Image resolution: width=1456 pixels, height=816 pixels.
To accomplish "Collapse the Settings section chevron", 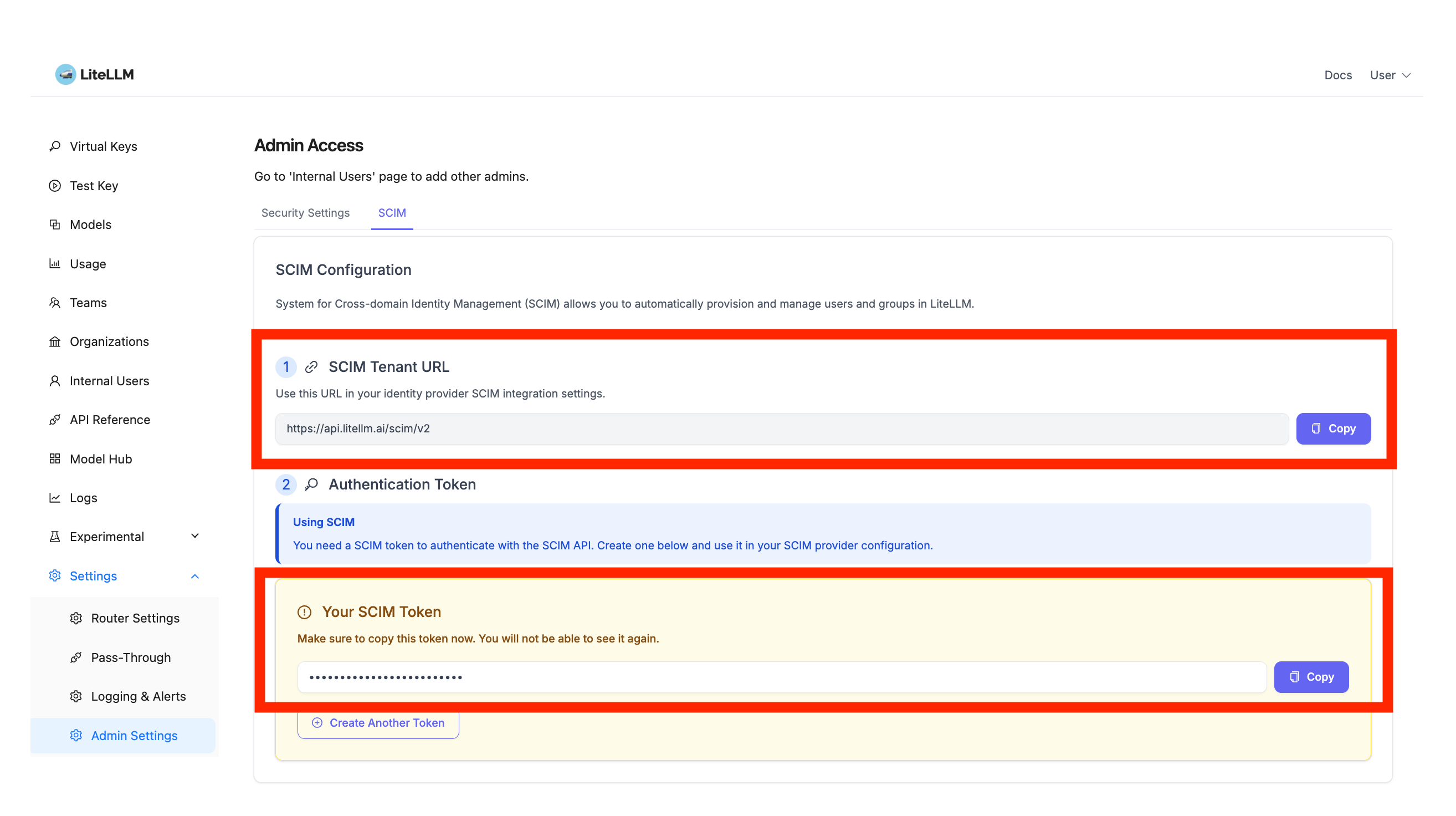I will tap(195, 576).
